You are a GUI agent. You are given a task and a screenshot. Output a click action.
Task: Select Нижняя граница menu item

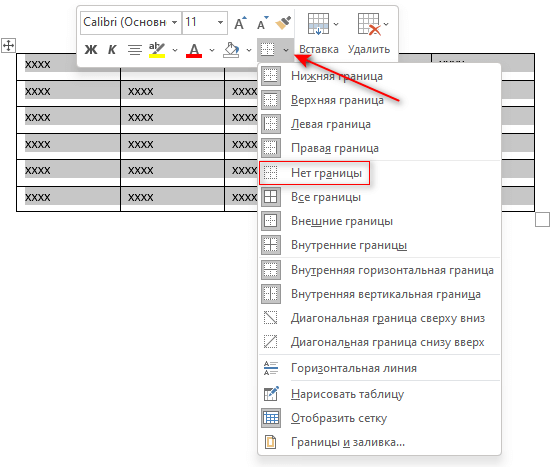tap(380, 76)
